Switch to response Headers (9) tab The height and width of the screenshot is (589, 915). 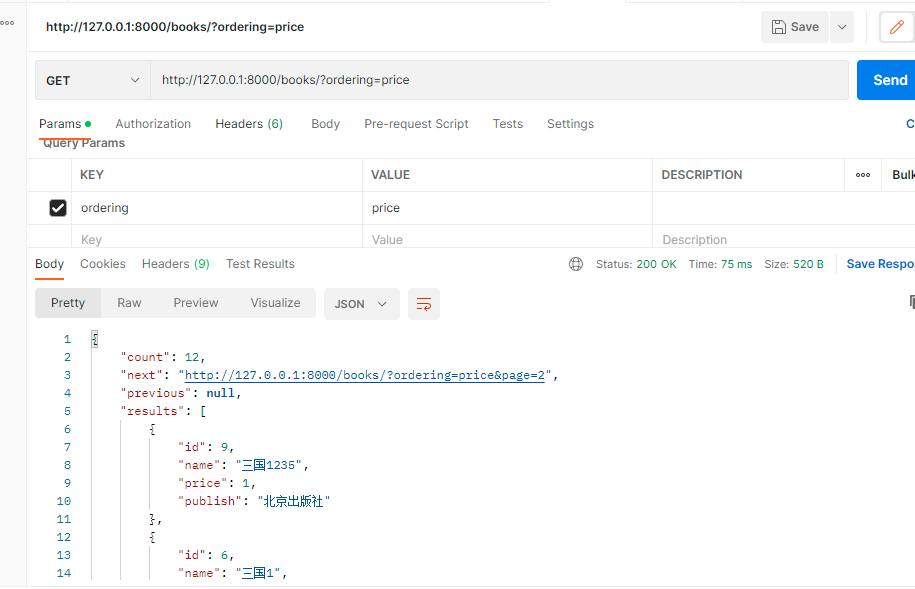coord(175,264)
